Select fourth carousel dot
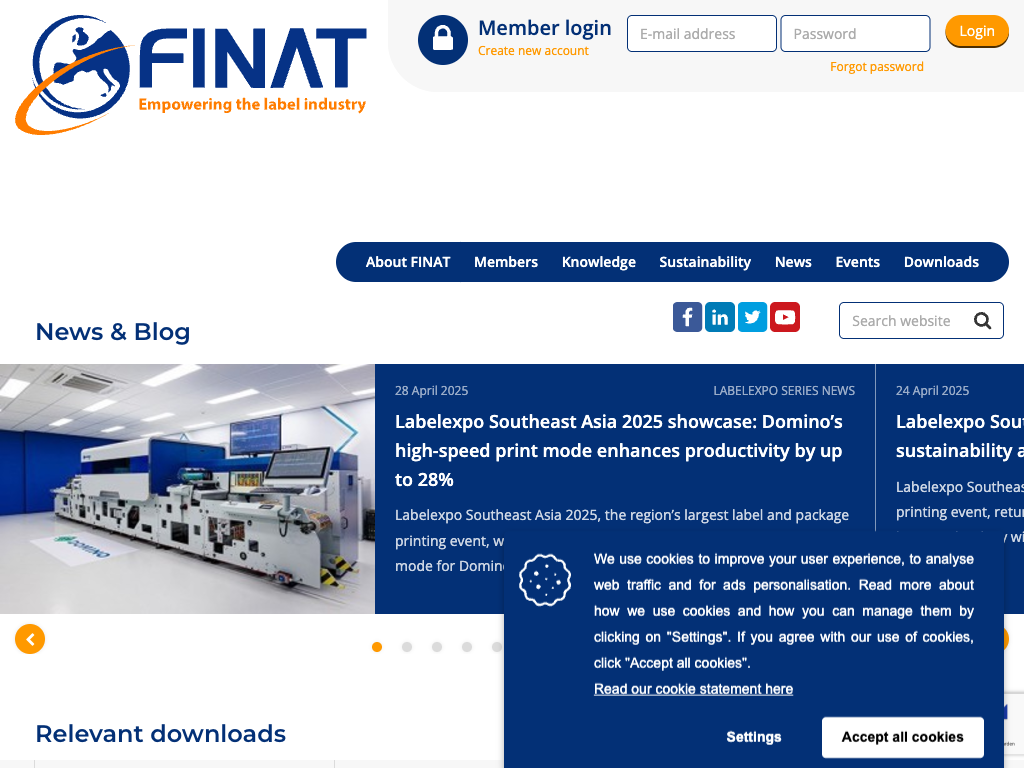Screen dimensions: 1024x768 467,647
